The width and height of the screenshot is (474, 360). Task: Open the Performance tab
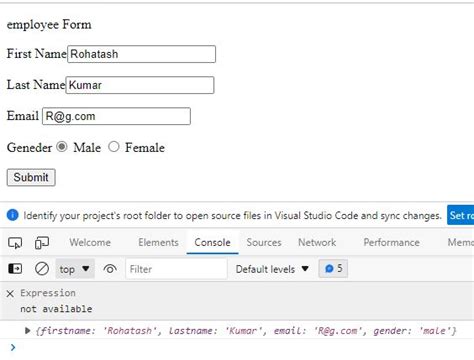391,242
